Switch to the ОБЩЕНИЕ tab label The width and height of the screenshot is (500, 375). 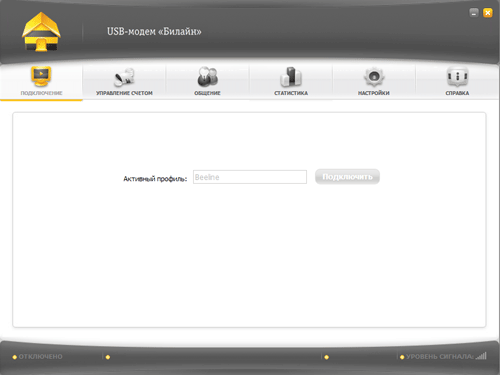pyautogui.click(x=207, y=93)
